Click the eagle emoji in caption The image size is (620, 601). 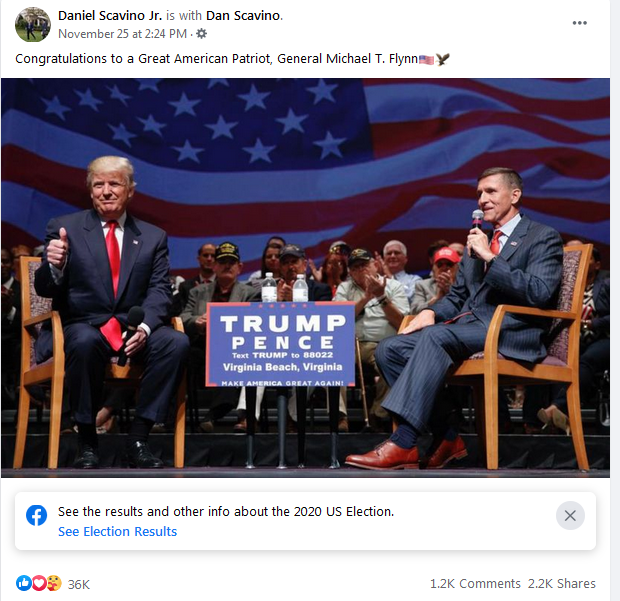(442, 59)
